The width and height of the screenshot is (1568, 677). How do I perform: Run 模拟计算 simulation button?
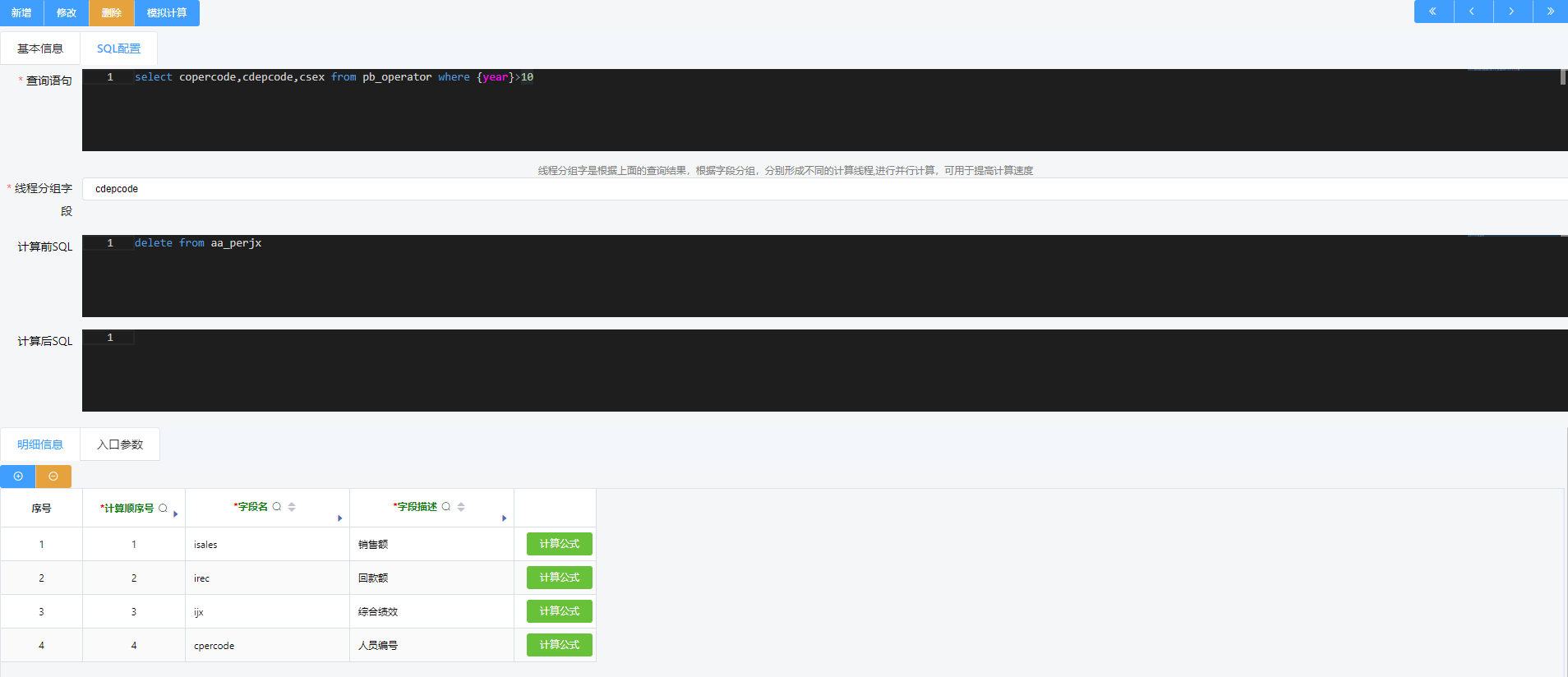[167, 13]
